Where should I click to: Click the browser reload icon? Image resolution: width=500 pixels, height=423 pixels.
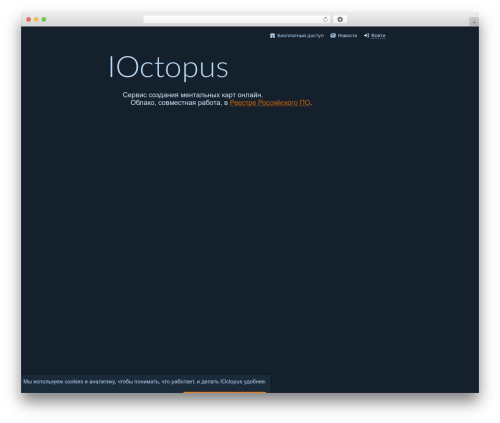325,20
